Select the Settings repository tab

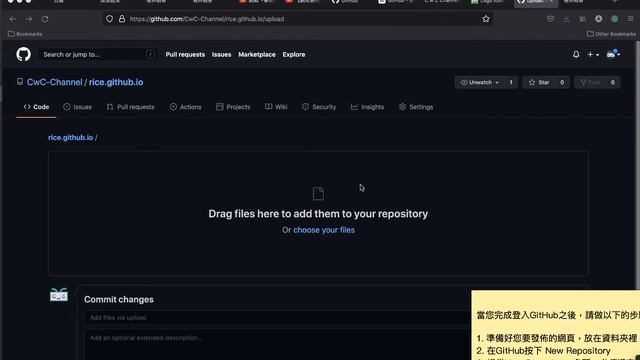(416, 107)
